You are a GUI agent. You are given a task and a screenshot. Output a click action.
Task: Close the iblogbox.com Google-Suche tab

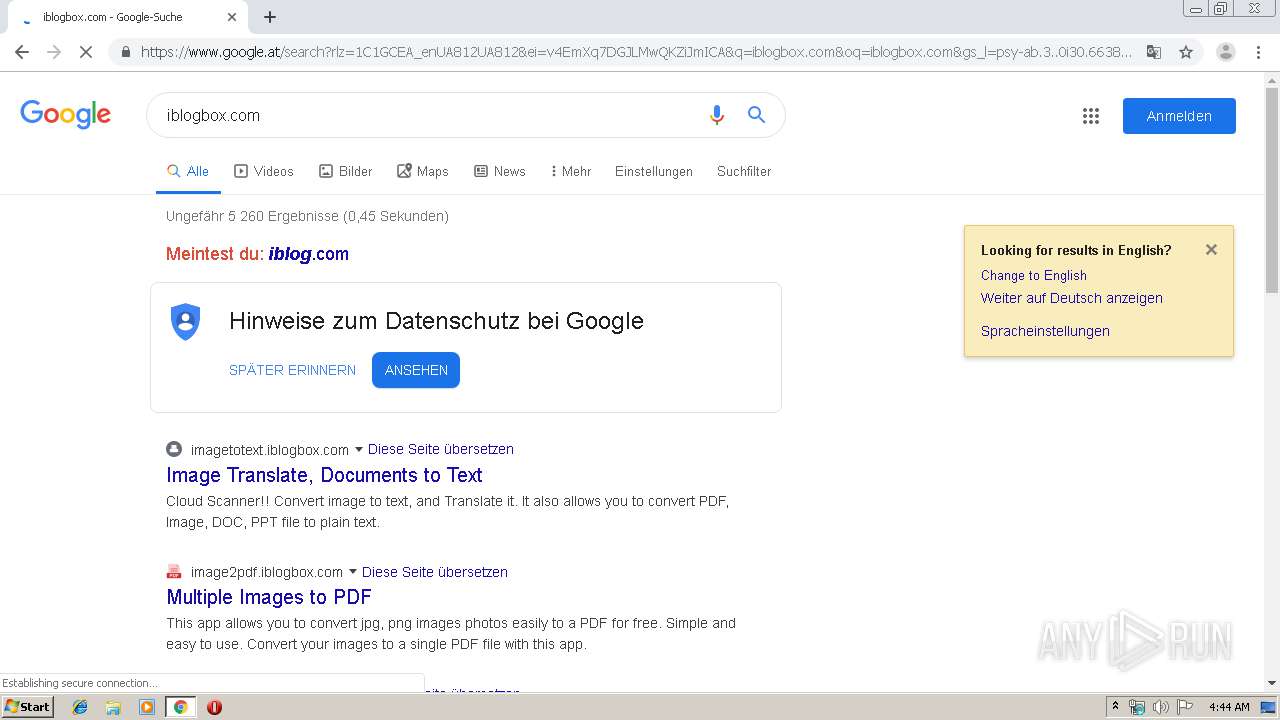(x=232, y=17)
